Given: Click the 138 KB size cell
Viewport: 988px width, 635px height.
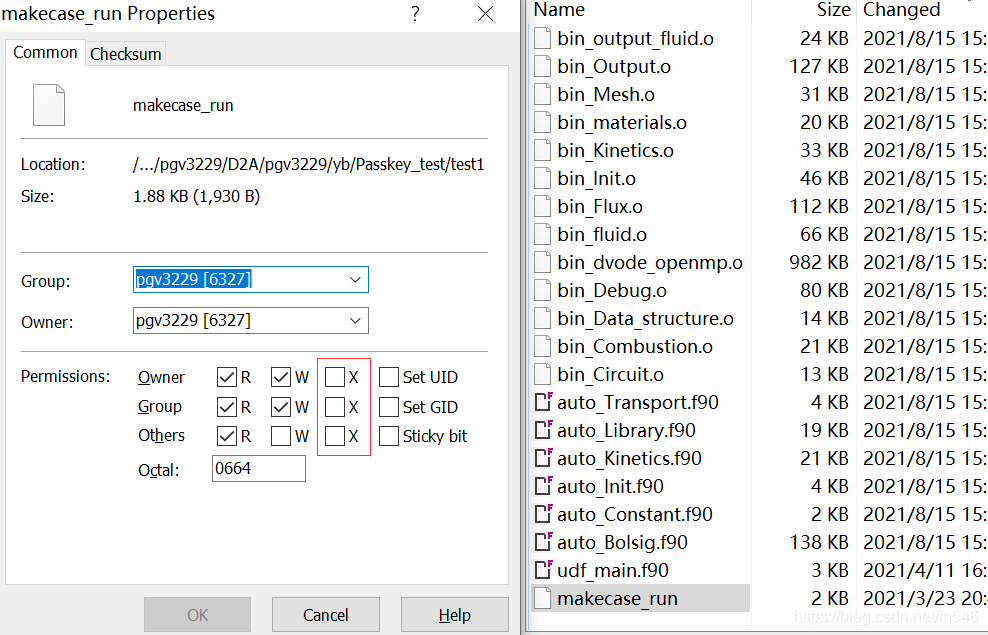Looking at the screenshot, I should [x=819, y=542].
